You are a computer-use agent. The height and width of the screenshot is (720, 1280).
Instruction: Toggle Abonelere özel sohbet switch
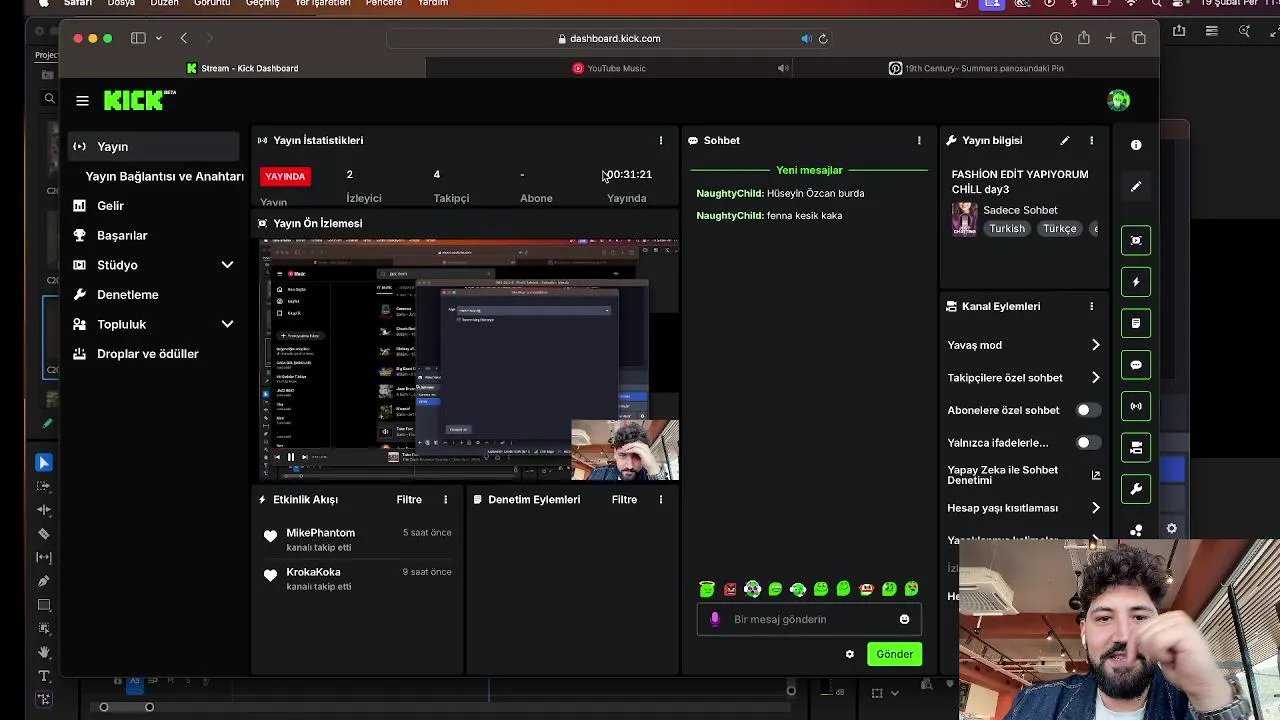1088,410
